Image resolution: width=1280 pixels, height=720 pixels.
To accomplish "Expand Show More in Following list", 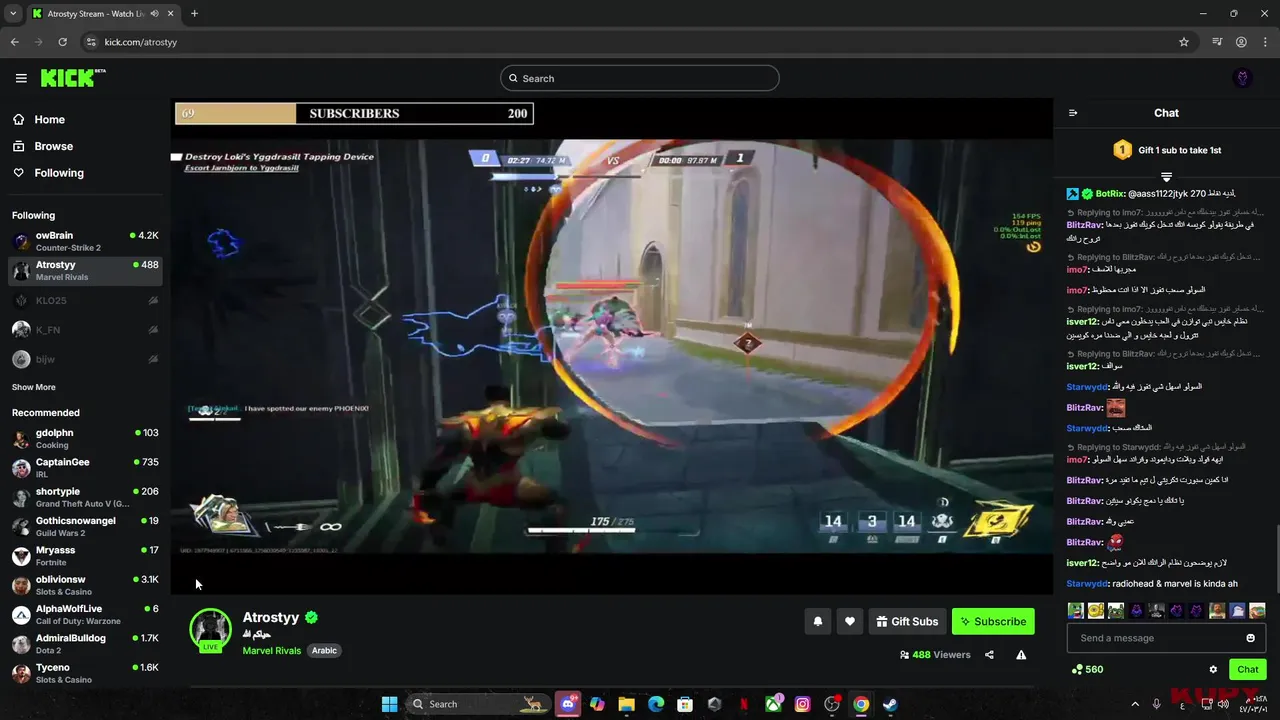I will (34, 387).
